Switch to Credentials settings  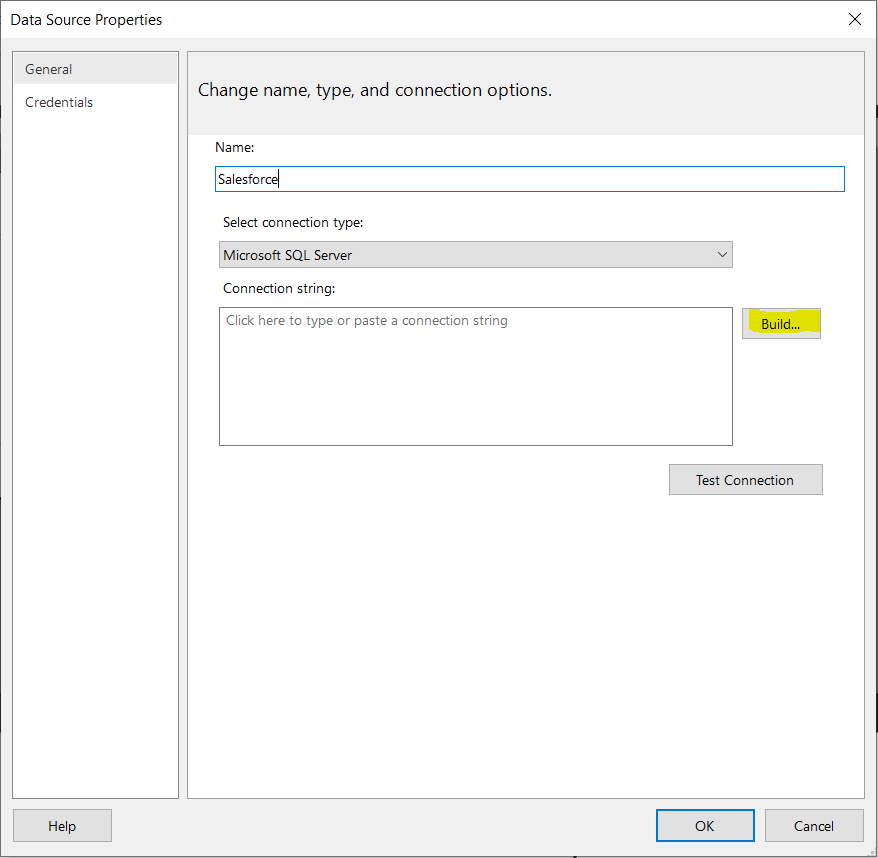(59, 101)
